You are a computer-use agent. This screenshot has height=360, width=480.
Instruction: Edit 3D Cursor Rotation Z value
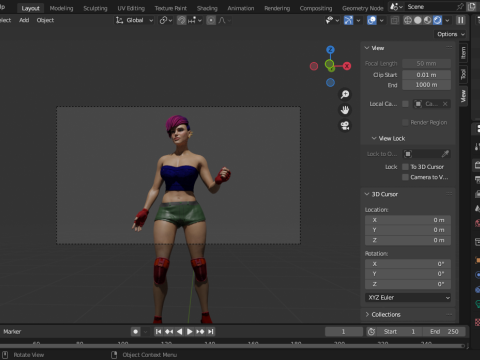click(408, 284)
